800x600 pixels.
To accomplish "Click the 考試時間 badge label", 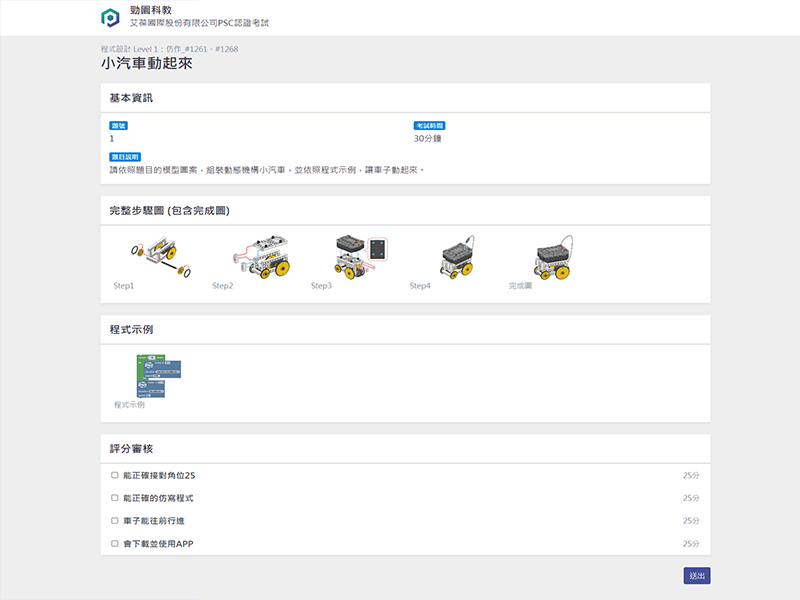I will click(429, 126).
